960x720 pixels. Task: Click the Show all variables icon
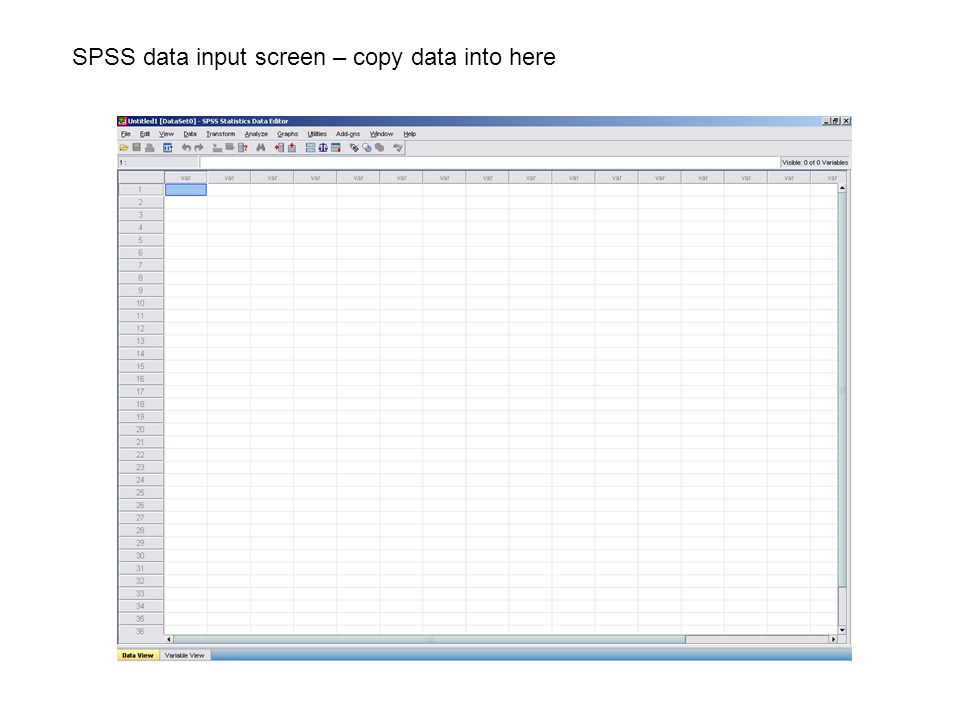(380, 148)
